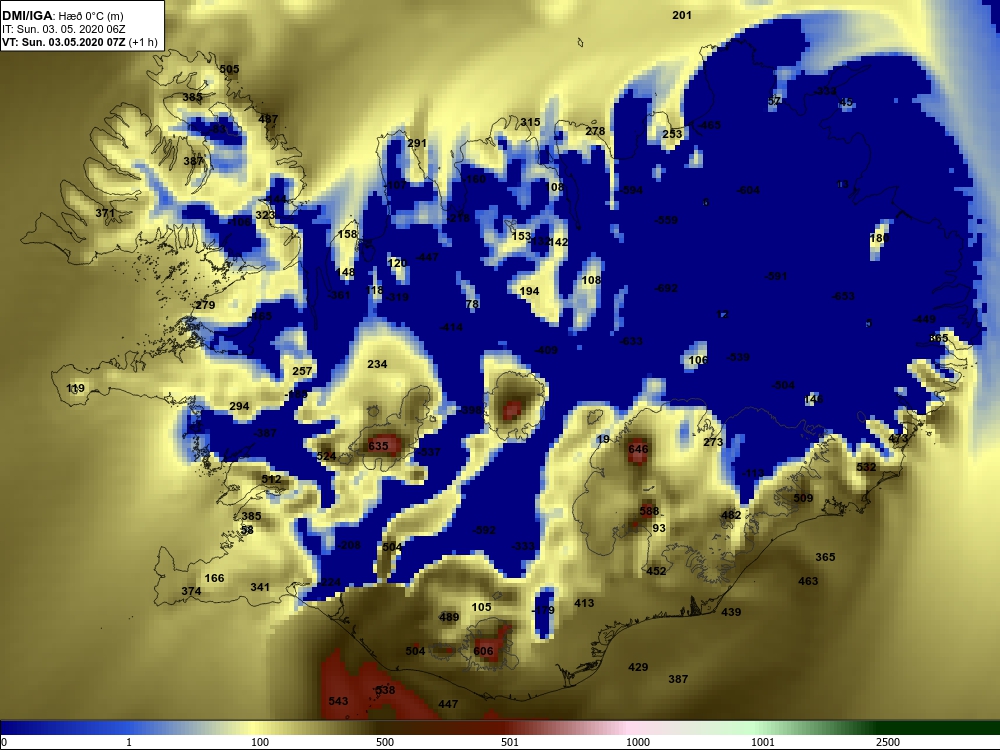Click the 257 map value

coord(302,371)
